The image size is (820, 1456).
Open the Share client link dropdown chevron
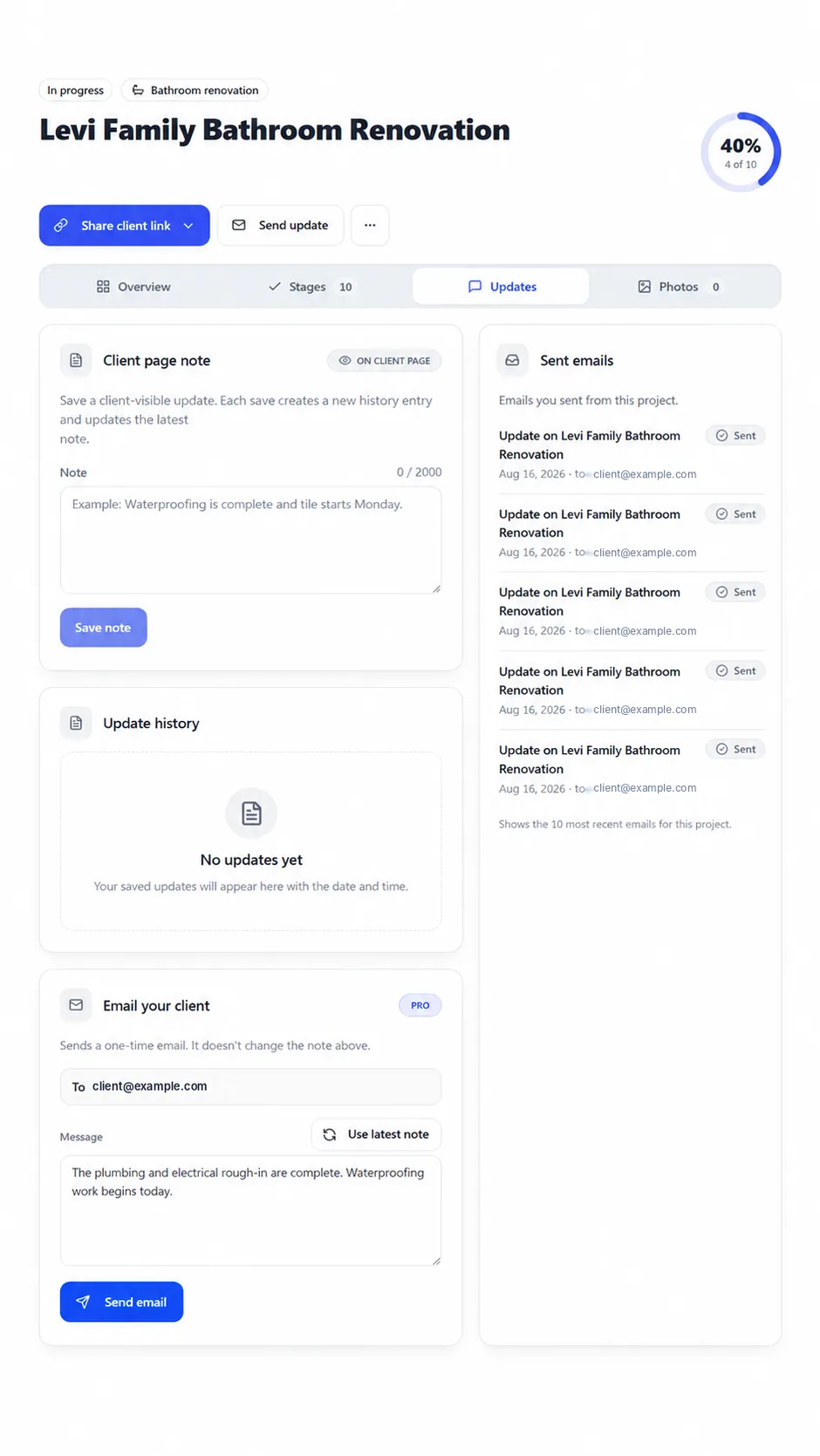pos(188,226)
